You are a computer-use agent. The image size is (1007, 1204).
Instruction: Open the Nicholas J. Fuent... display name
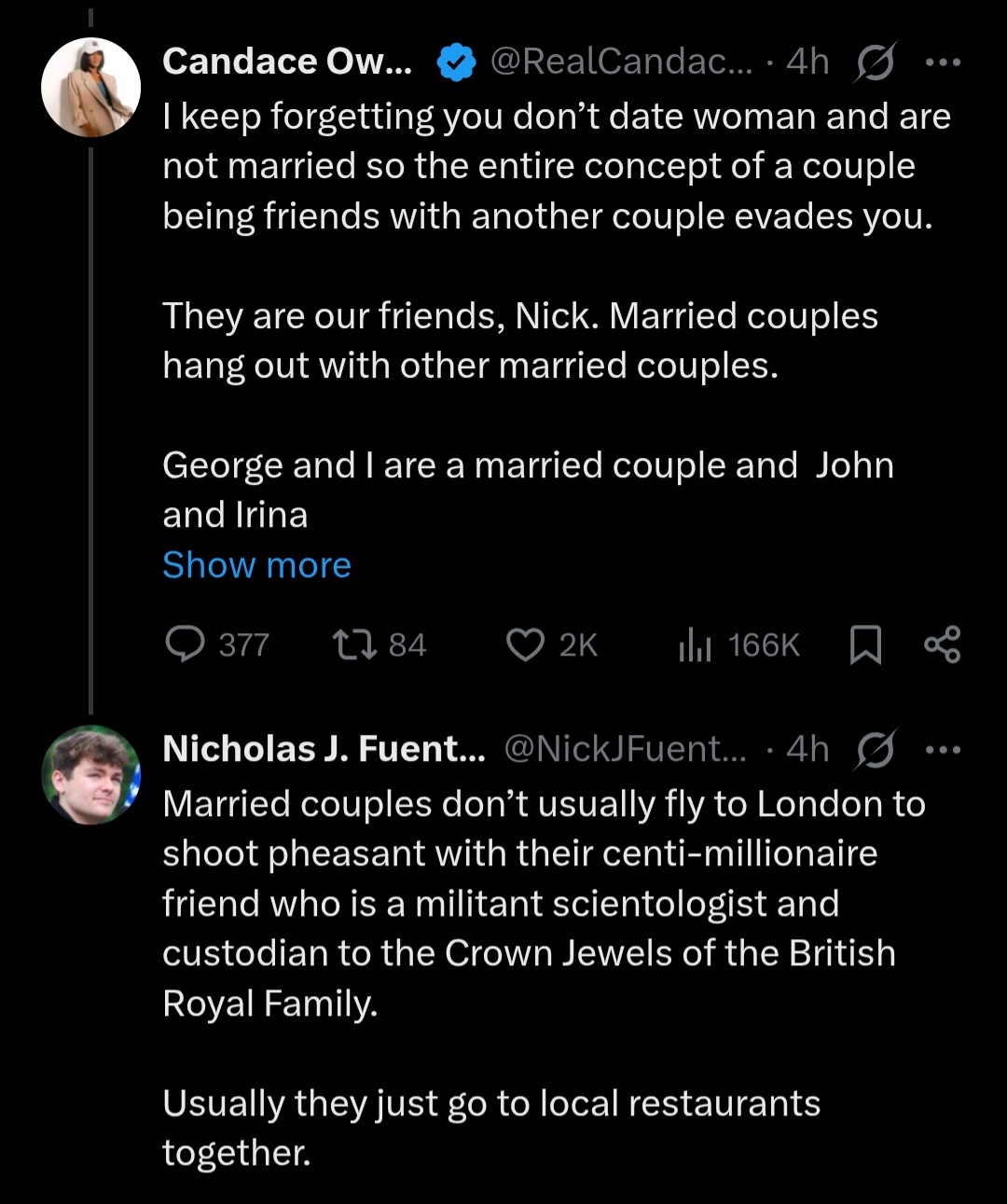[x=324, y=748]
